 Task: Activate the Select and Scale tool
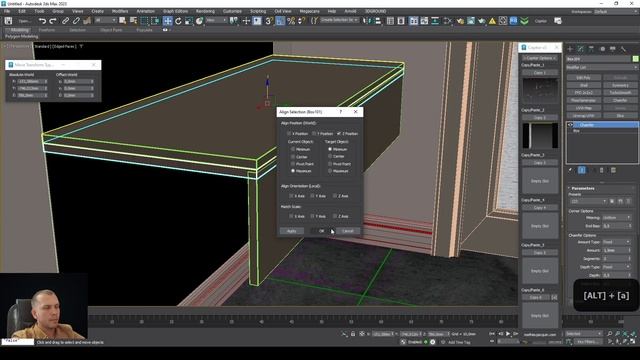pyautogui.click(x=189, y=21)
